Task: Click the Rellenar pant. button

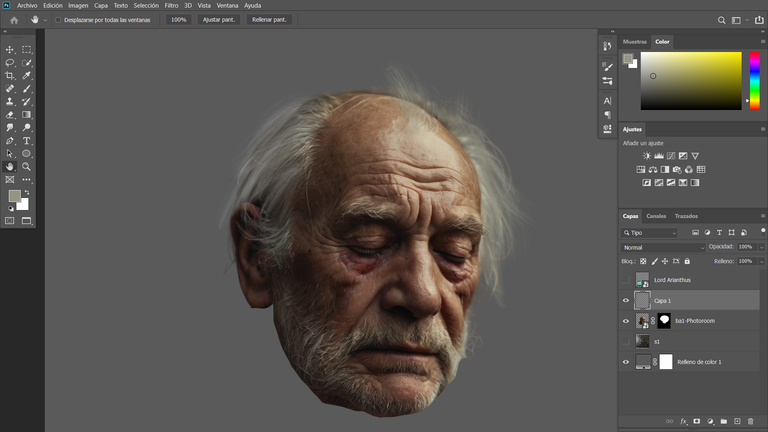Action: pos(269,20)
